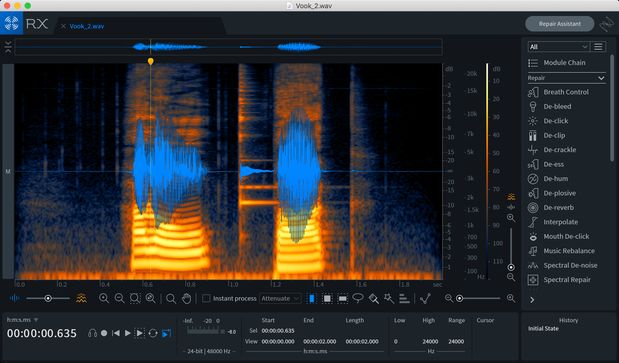
Task: Select the time selection tool
Action: (x=312, y=299)
